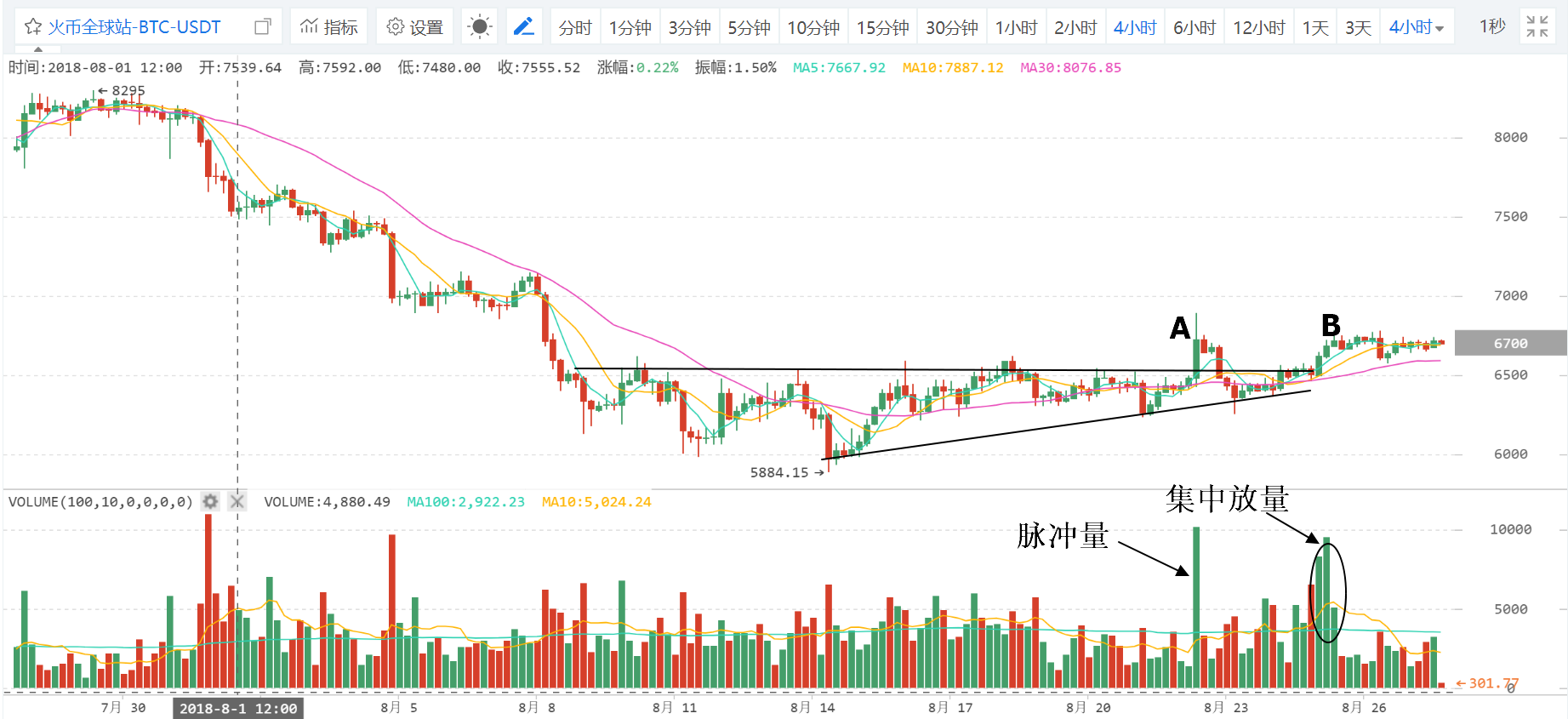Click the 7月 30 date axis label
The image size is (1568, 719).
point(123,707)
